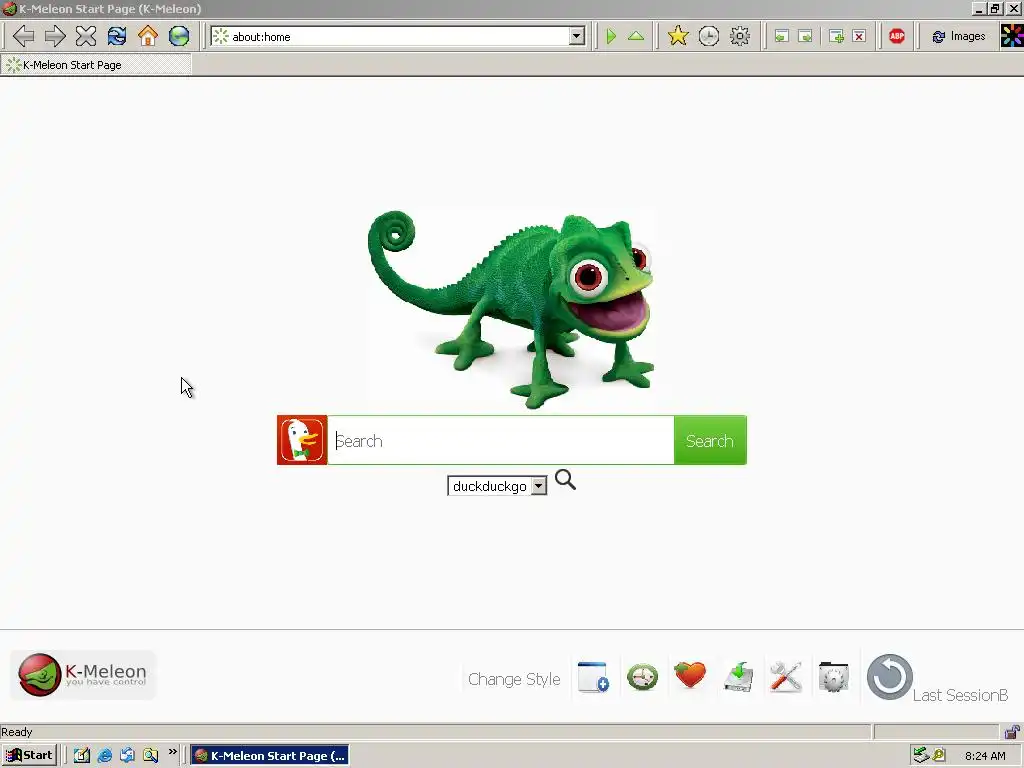The width and height of the screenshot is (1024, 768).
Task: Click the Last SessionB label
Action: (x=960, y=695)
